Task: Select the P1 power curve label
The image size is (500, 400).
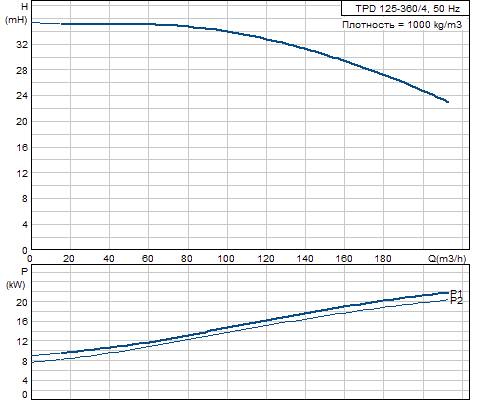Action: (x=456, y=293)
